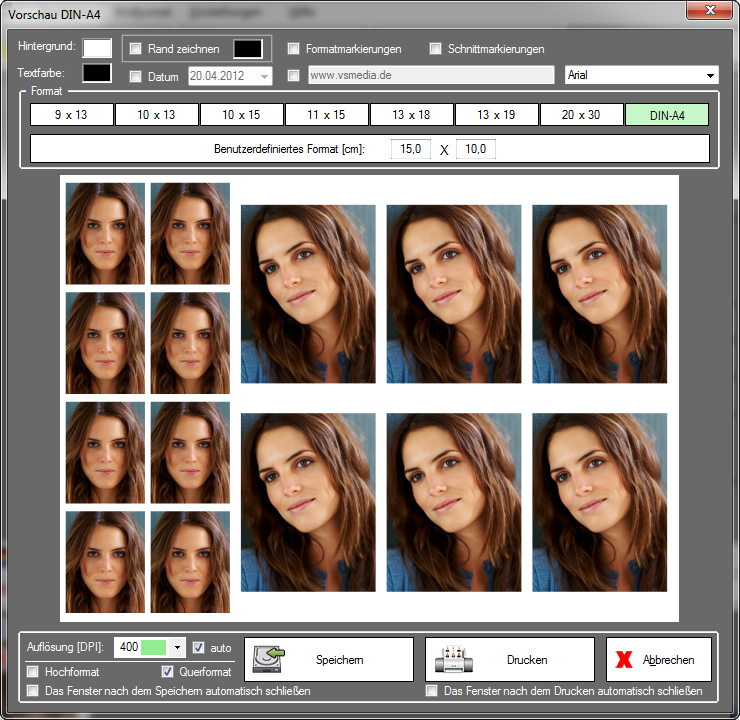The width and height of the screenshot is (740, 720).
Task: Expand the DPI resolution dropdown
Action: point(178,647)
